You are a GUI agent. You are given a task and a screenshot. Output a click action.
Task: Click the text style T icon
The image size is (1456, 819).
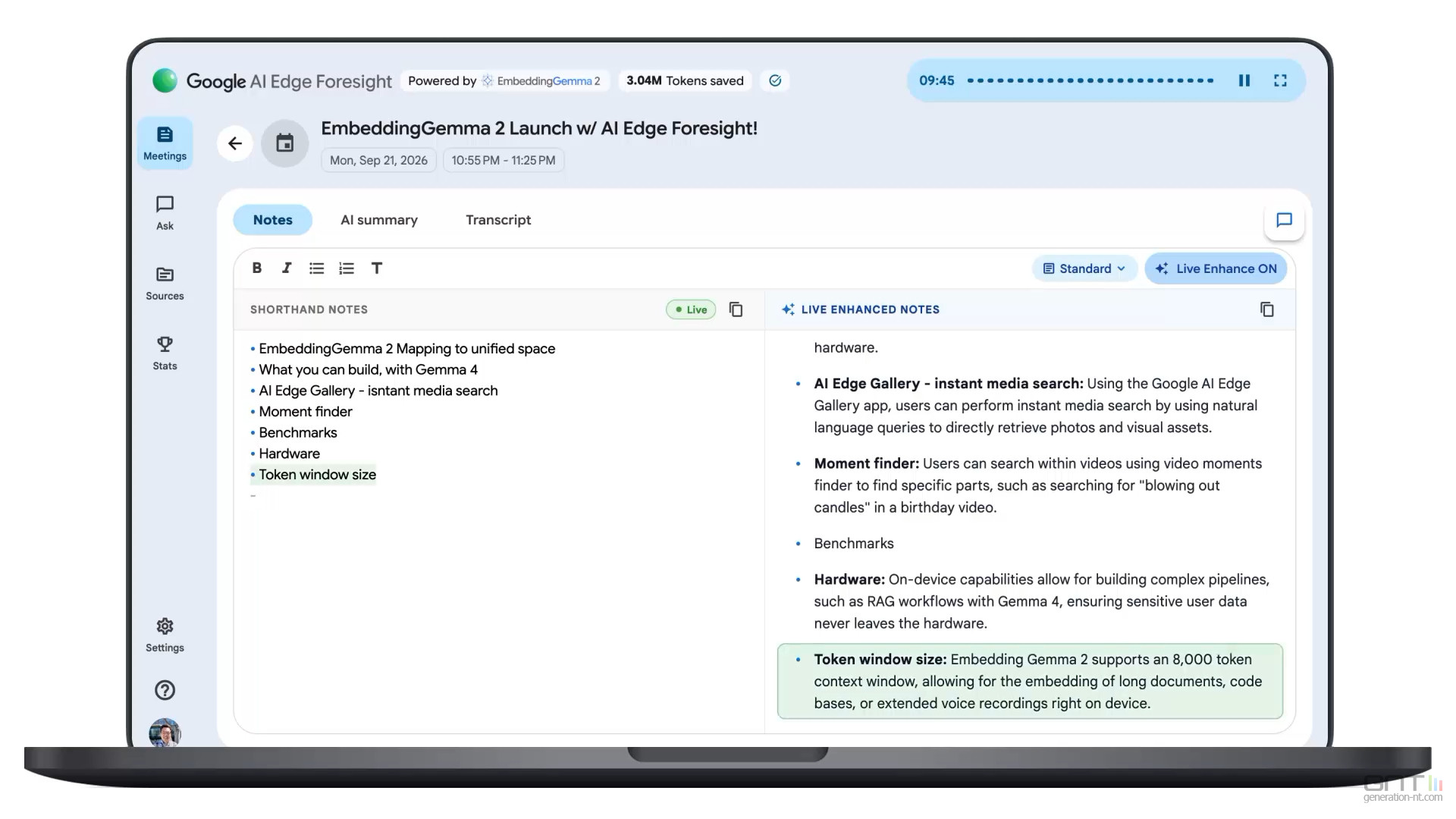(377, 268)
